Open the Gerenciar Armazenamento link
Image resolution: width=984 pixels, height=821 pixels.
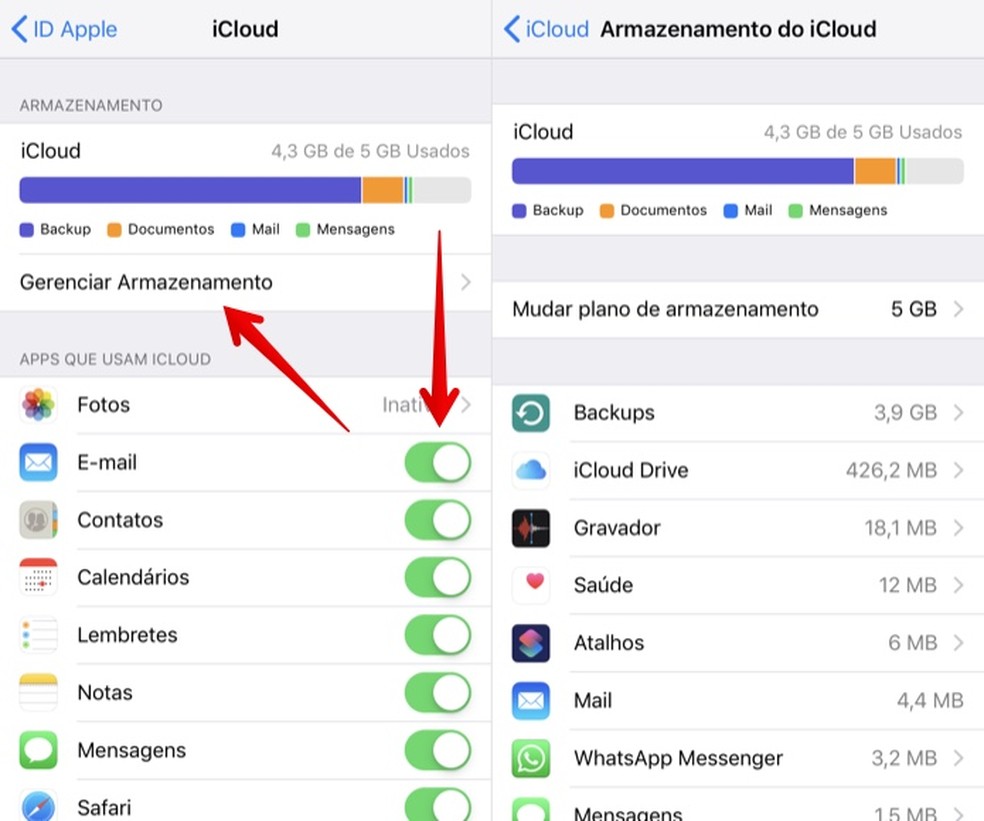[146, 283]
